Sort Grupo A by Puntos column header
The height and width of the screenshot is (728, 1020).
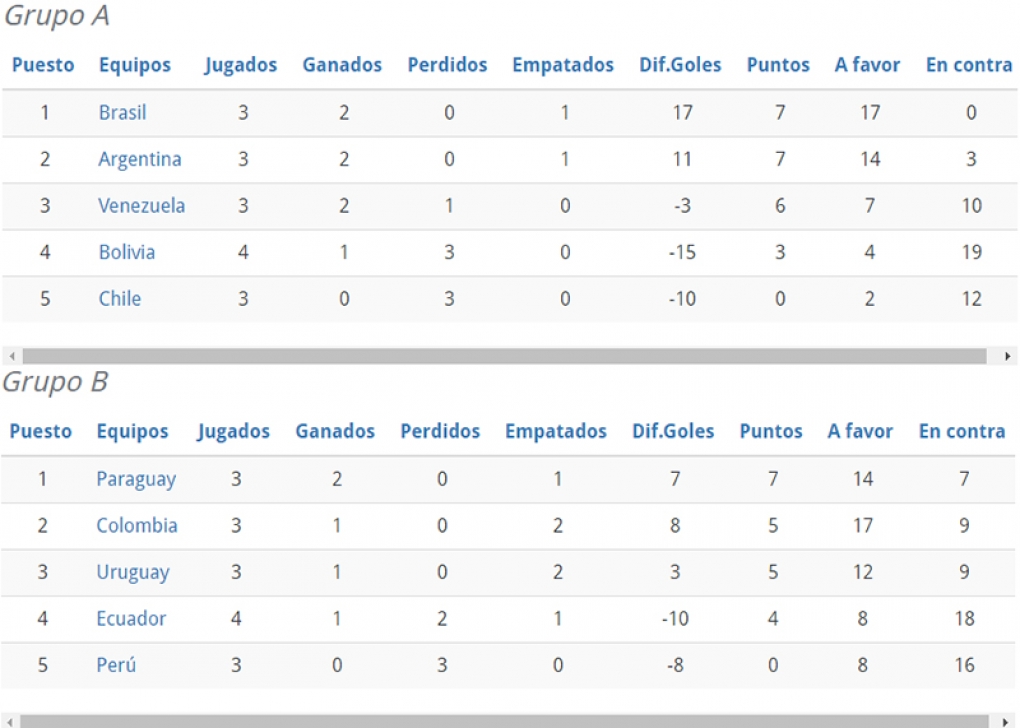point(778,65)
